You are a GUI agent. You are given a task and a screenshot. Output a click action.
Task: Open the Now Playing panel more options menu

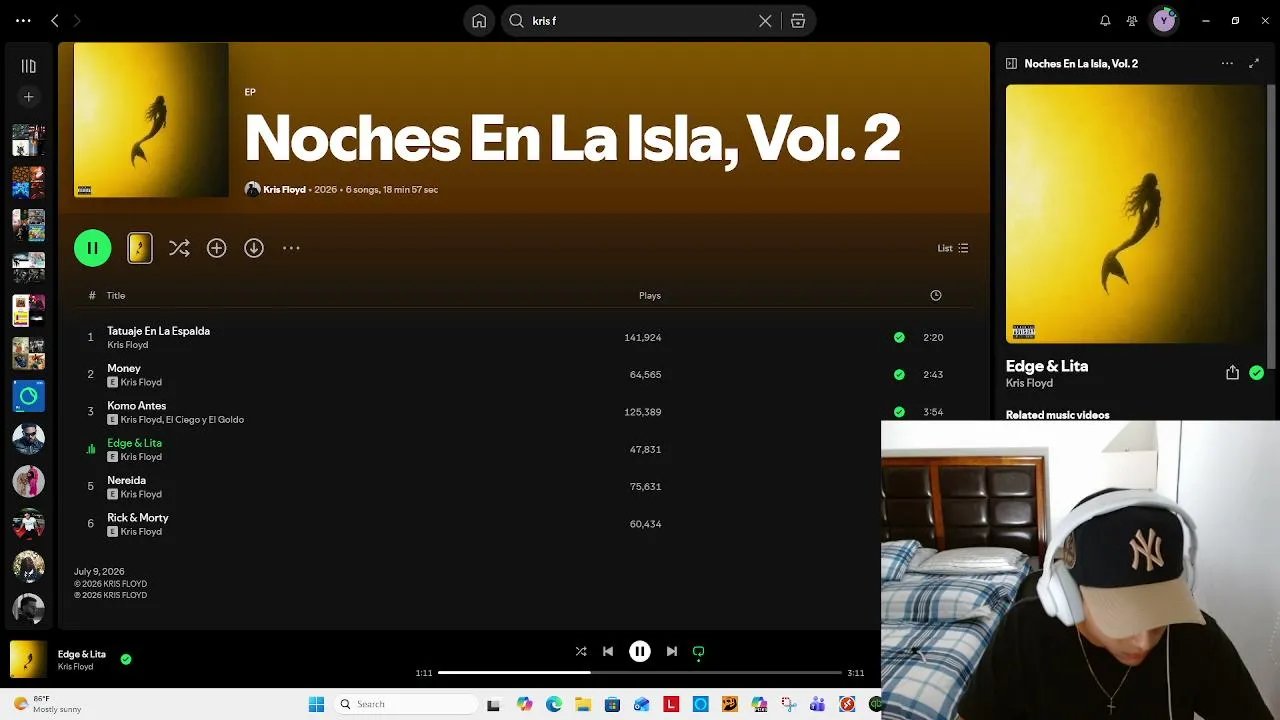(x=1227, y=63)
